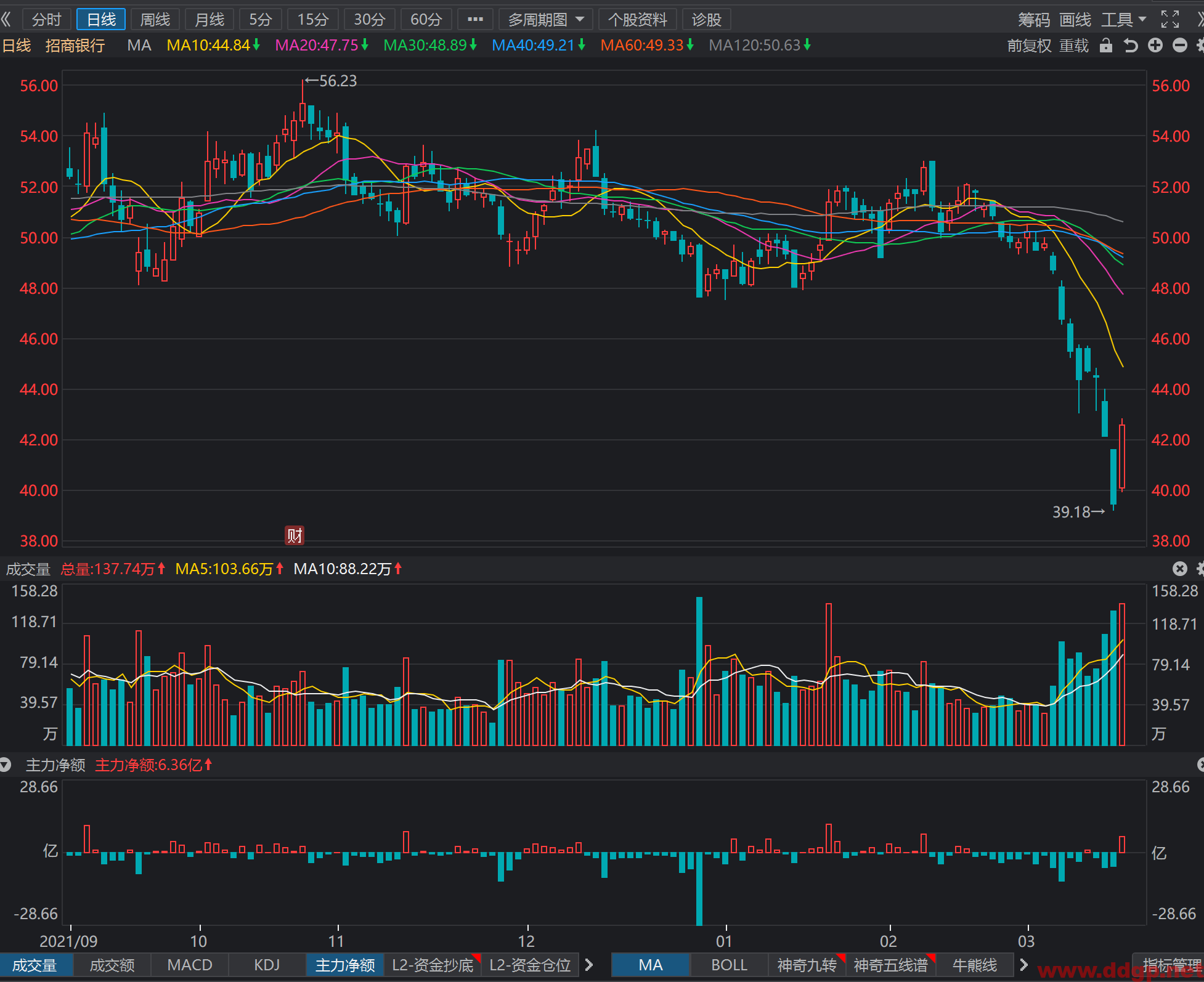The height and width of the screenshot is (982, 1204).
Task: Select the 神奇九转 overlay tab
Action: coord(807,965)
